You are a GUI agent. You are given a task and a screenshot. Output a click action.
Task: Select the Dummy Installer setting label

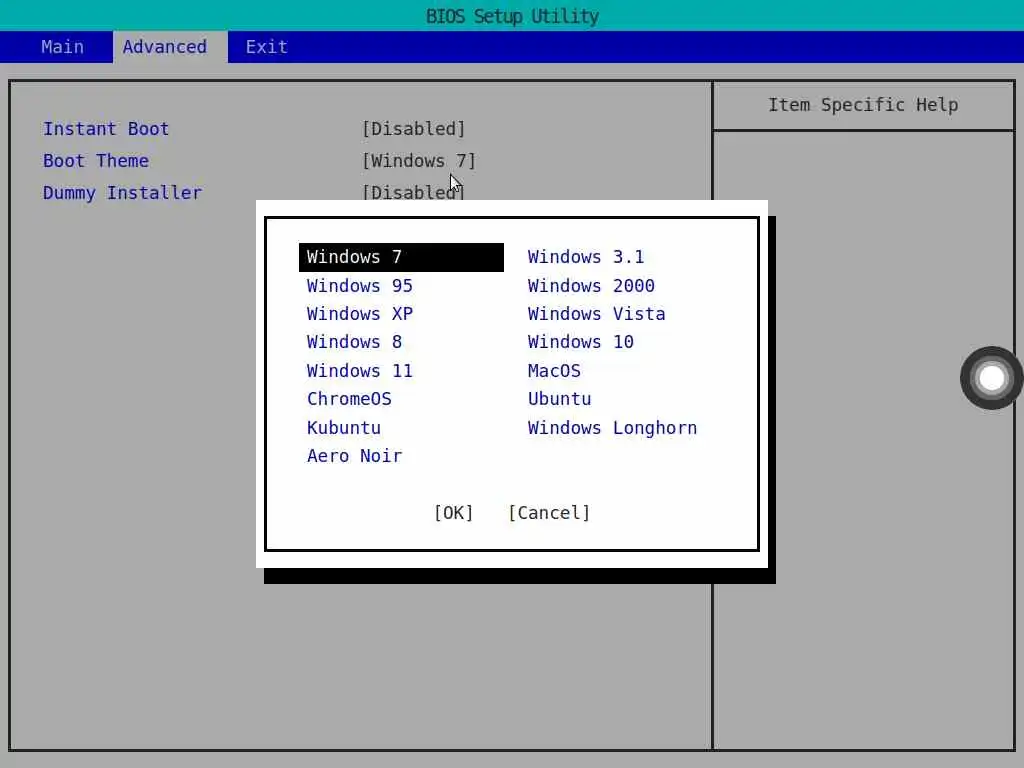click(x=122, y=193)
